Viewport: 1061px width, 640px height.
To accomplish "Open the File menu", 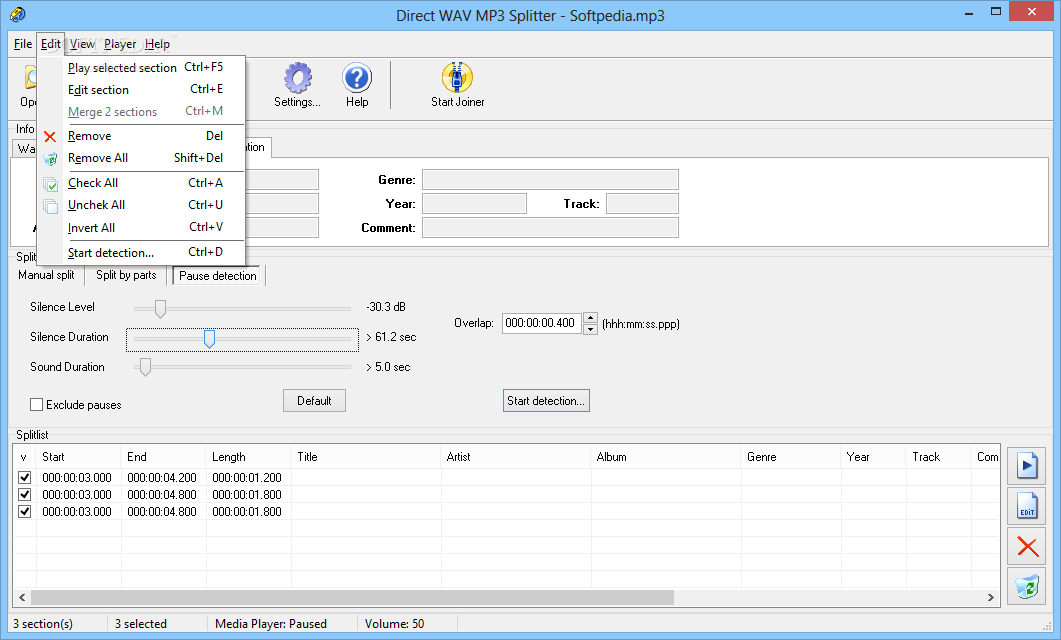I will pyautogui.click(x=22, y=44).
